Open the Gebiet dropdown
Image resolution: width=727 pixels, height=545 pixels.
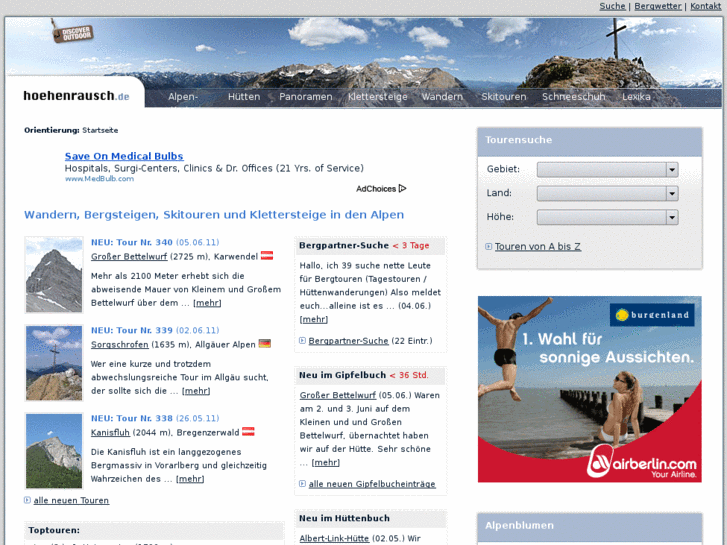click(x=607, y=169)
